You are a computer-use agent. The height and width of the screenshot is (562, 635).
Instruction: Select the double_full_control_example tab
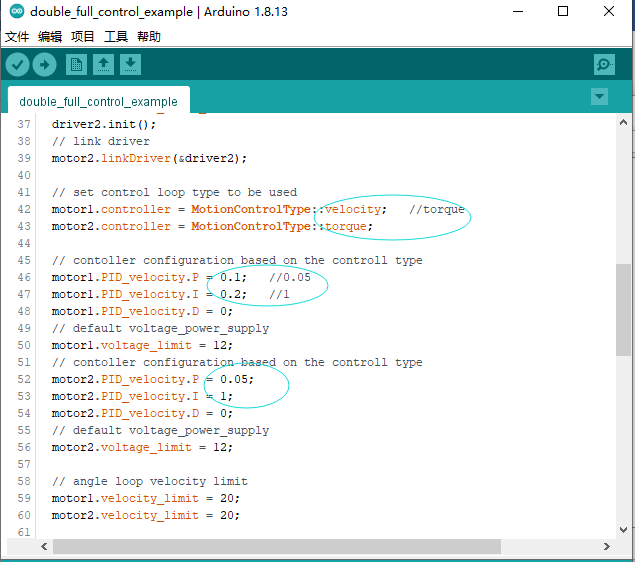tap(98, 101)
